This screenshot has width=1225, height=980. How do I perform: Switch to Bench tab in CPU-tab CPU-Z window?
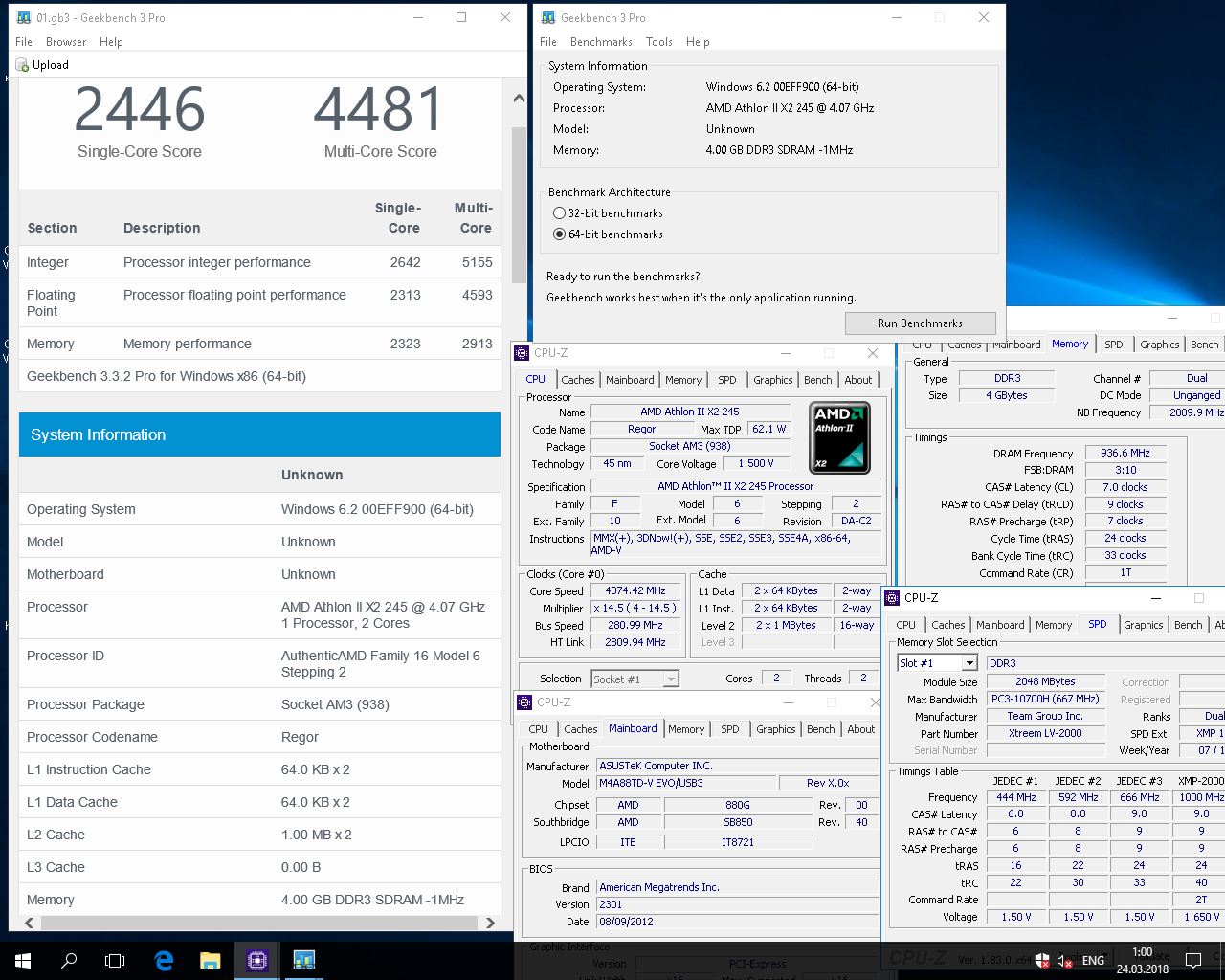pos(818,380)
